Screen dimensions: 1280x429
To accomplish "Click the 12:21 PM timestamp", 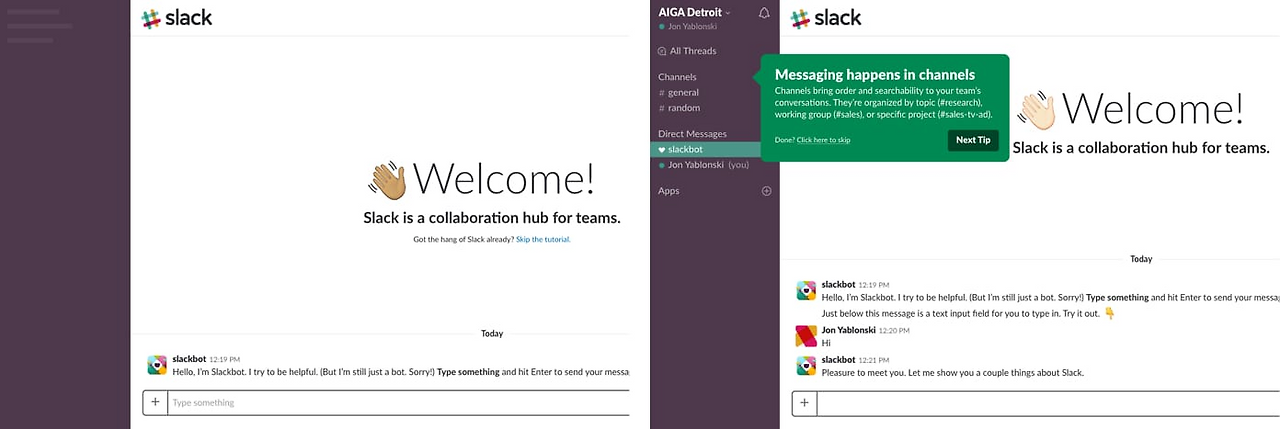I will (872, 360).
